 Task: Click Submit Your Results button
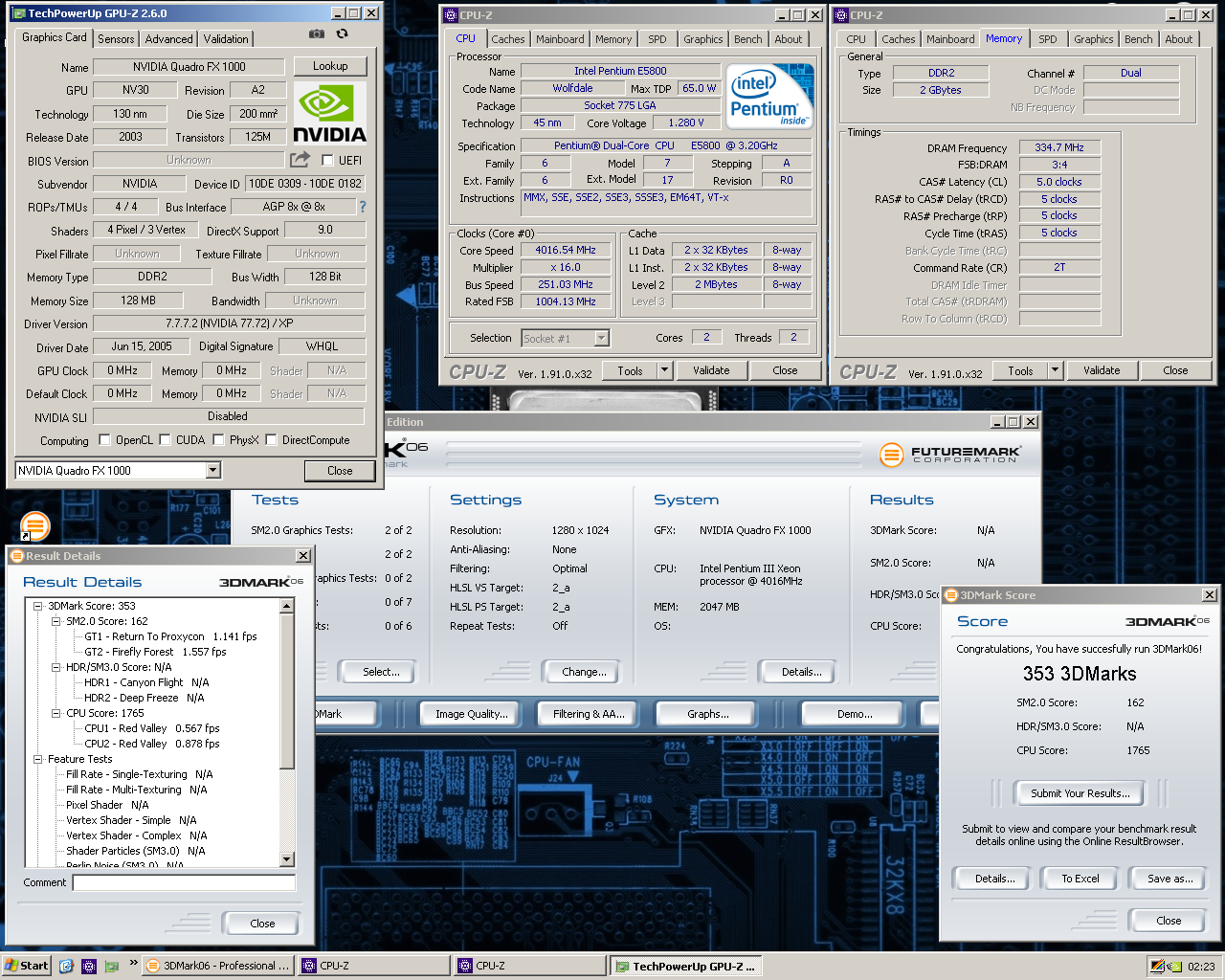point(1080,793)
